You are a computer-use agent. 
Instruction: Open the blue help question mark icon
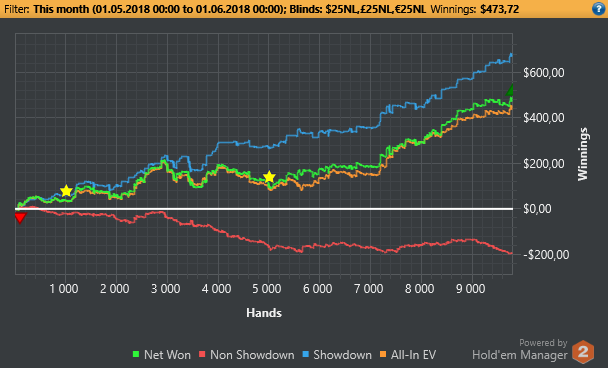click(599, 9)
